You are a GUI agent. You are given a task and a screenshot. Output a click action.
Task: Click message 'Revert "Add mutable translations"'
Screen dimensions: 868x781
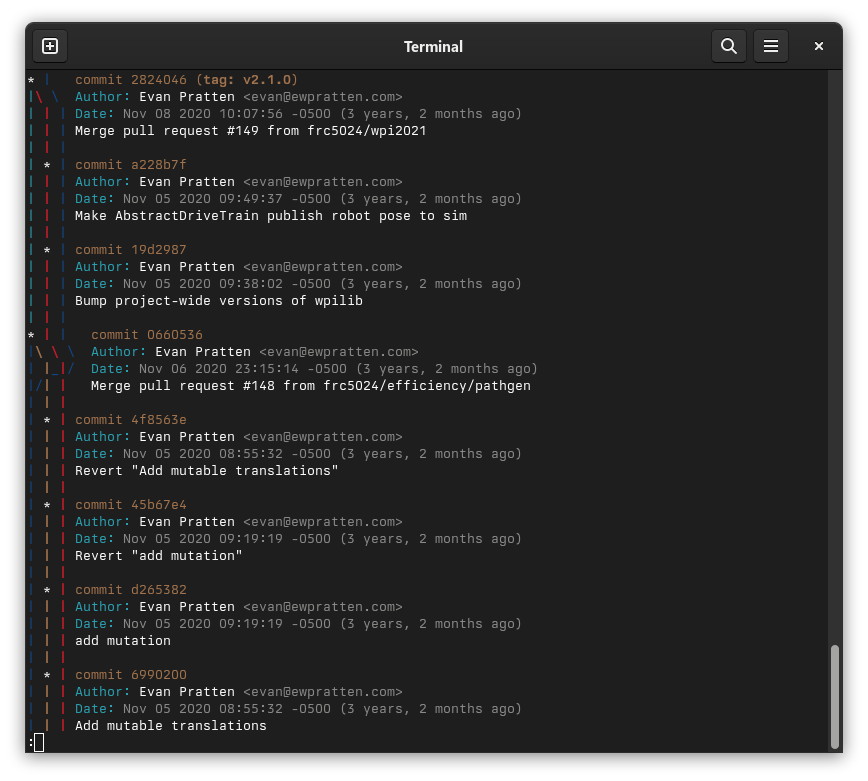click(206, 470)
